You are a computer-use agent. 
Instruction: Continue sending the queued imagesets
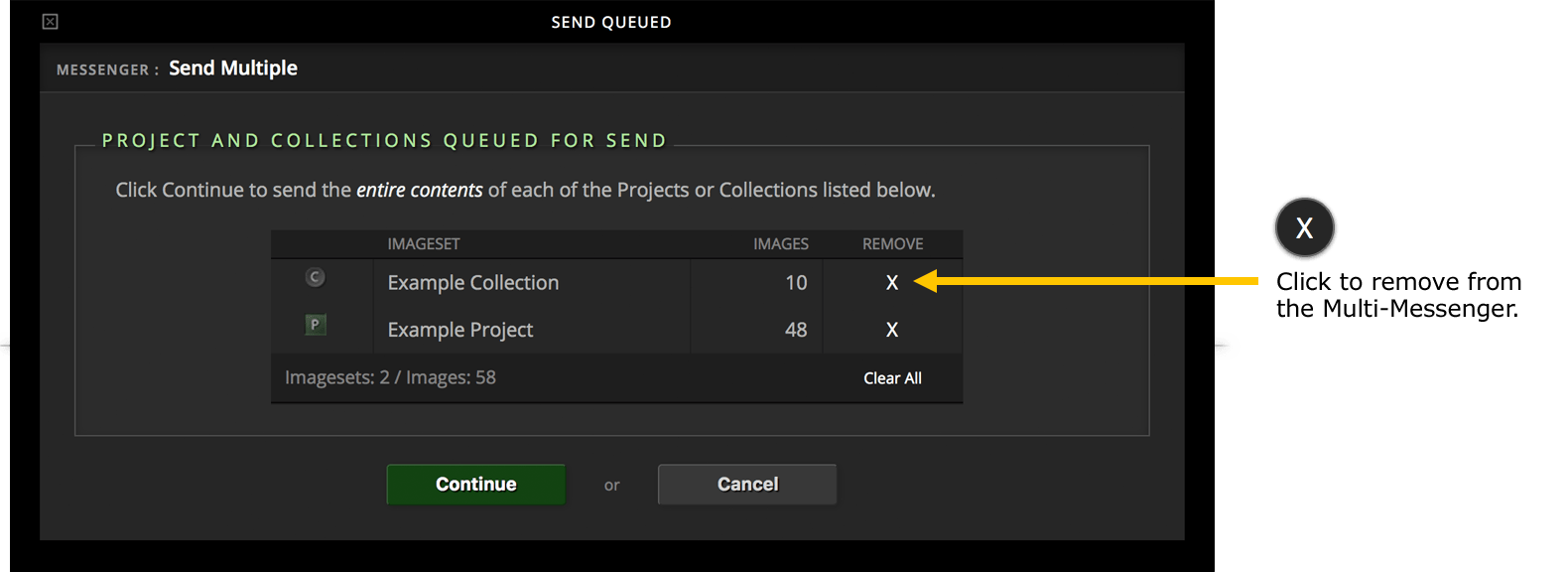pos(476,485)
